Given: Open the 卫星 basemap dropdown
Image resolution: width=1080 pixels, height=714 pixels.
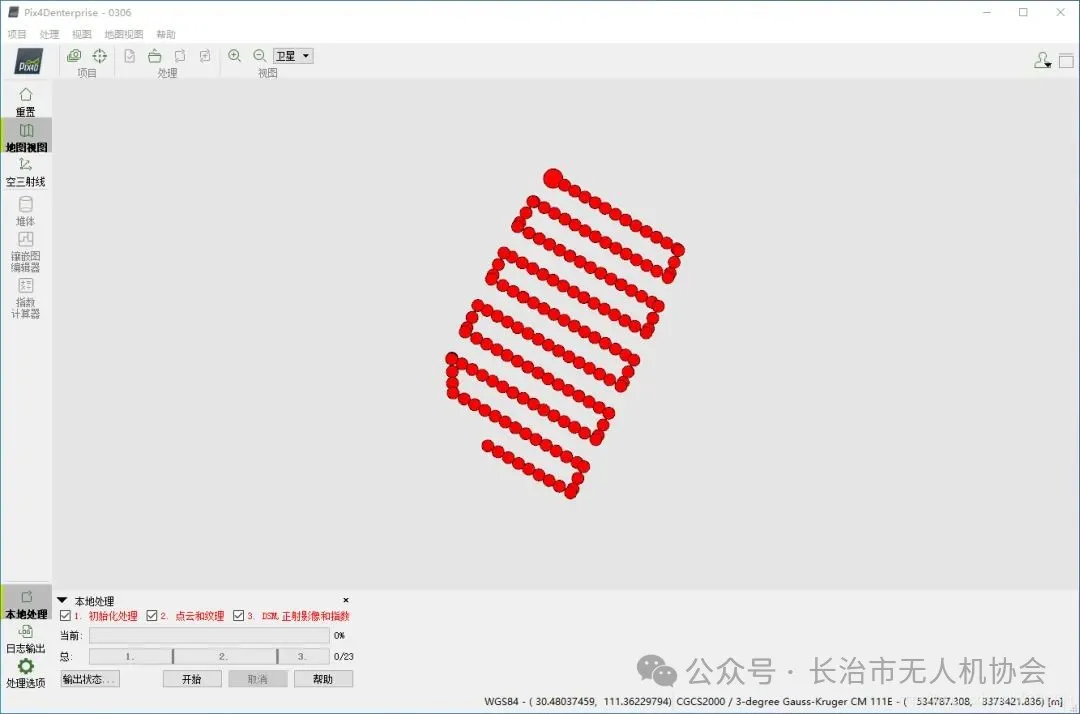Looking at the screenshot, I should [x=293, y=56].
